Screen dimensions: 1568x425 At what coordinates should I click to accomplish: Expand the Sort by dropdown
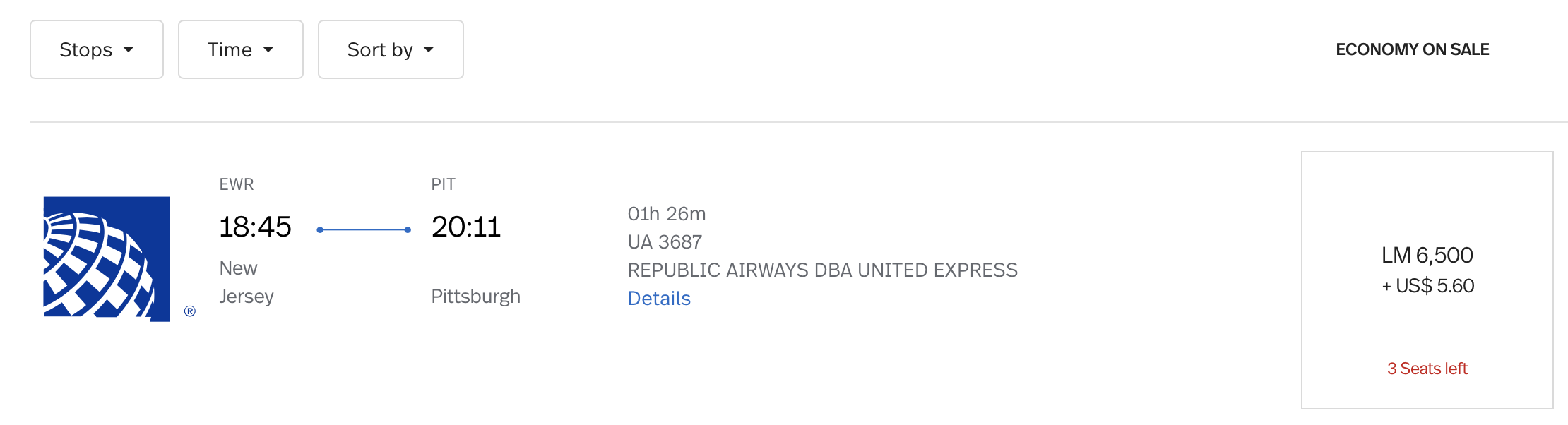click(x=390, y=49)
